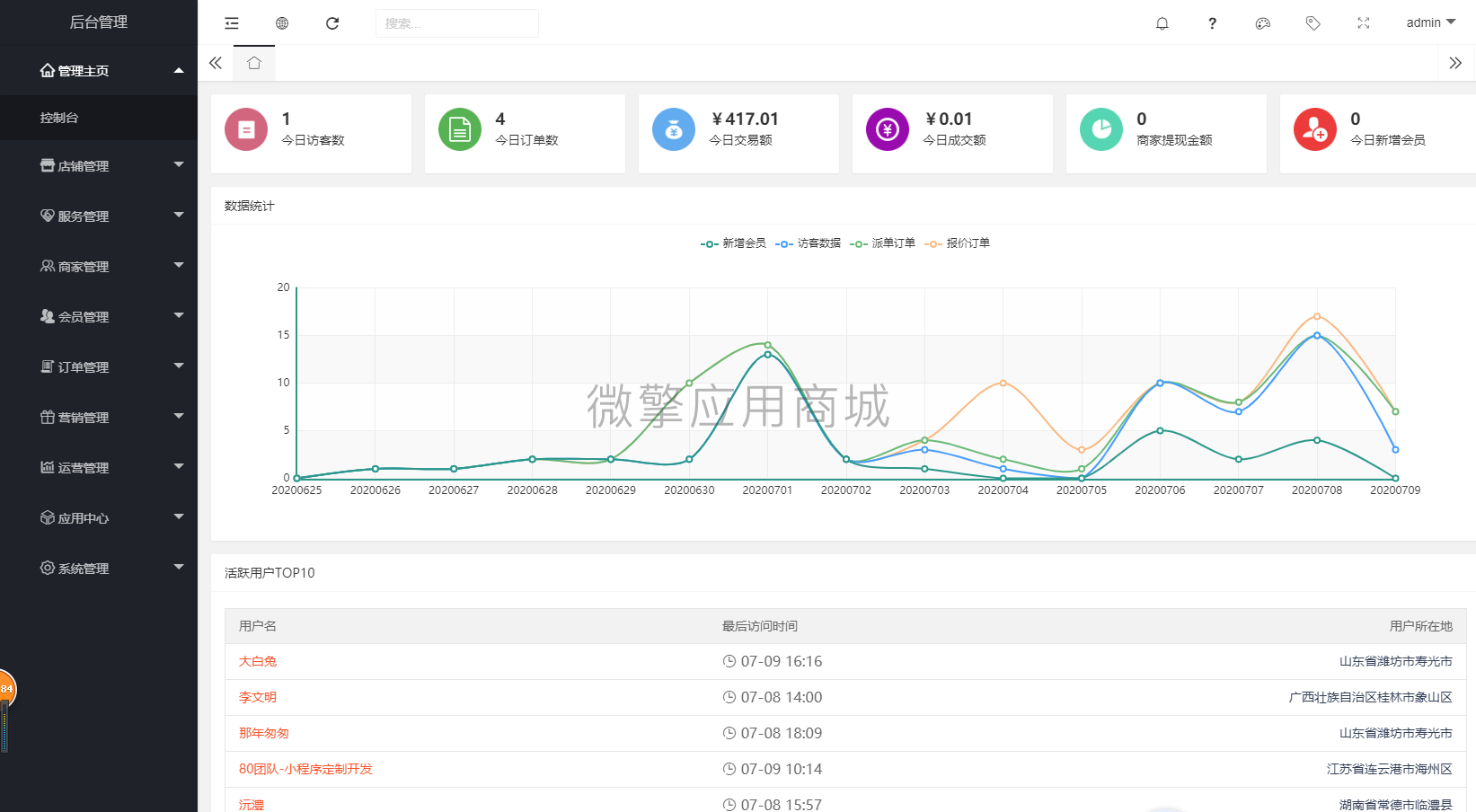Collapse the sidebar with the menu fold icon

coord(232,23)
